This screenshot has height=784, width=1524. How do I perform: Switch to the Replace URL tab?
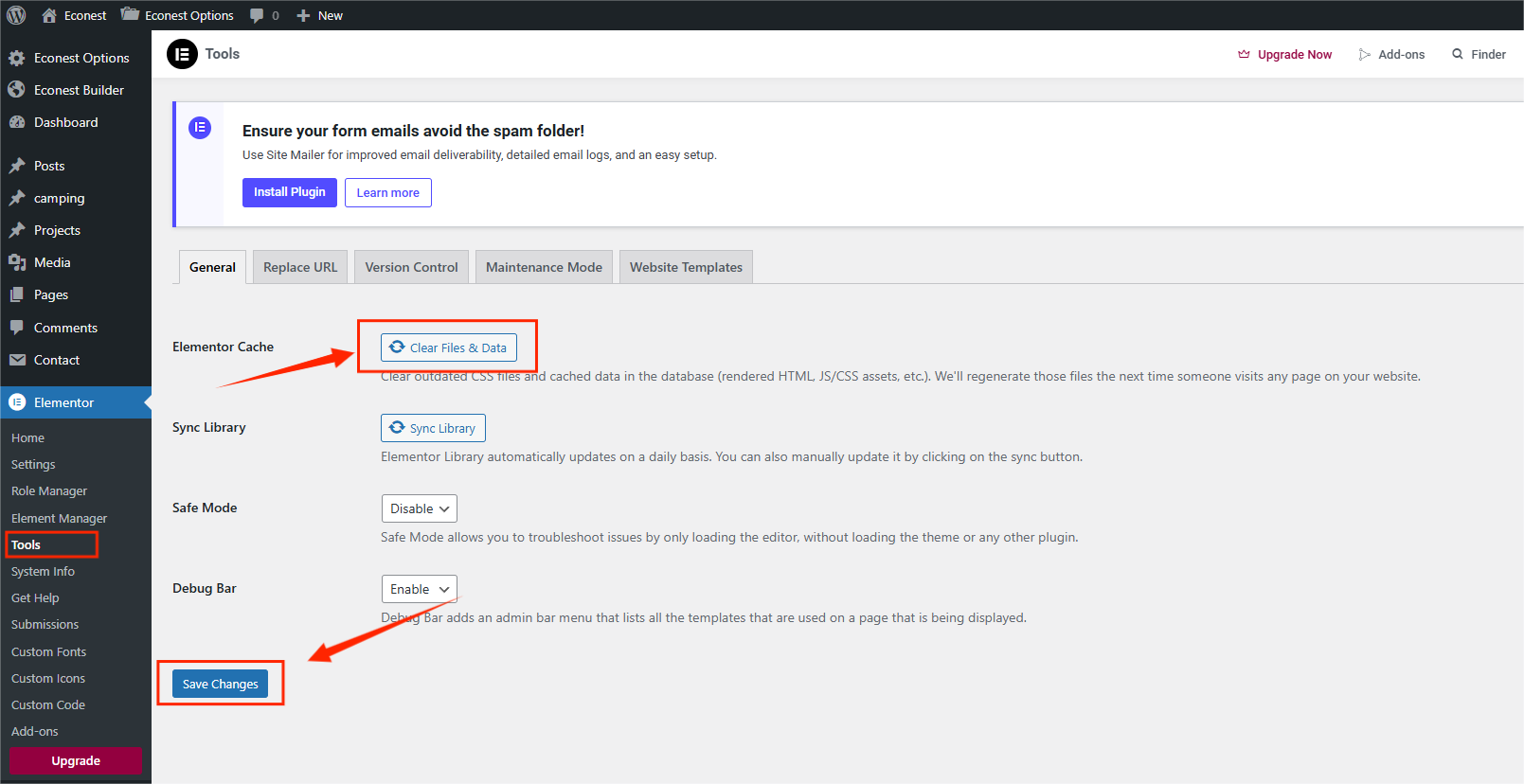[x=300, y=267]
